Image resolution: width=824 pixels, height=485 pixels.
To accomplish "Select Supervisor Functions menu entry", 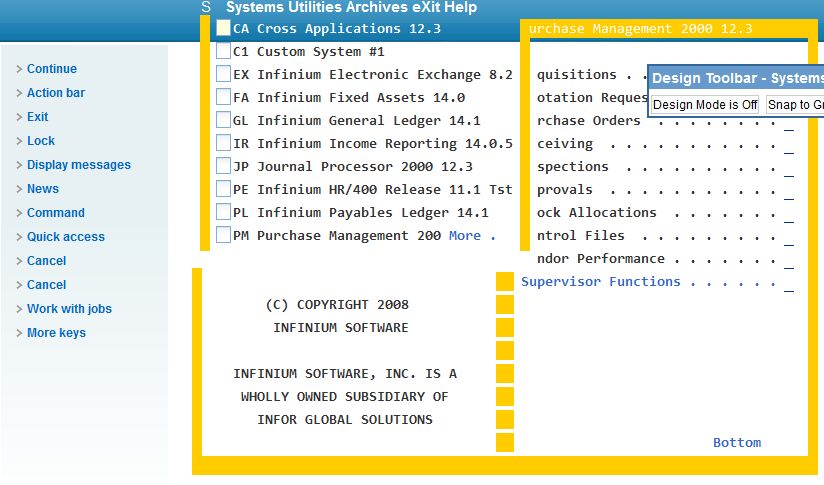I will pyautogui.click(x=601, y=282).
